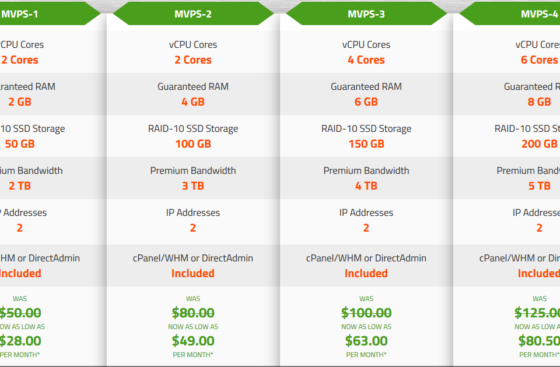Click Included under cPanel/WHM in MVPS-2

[193, 273]
